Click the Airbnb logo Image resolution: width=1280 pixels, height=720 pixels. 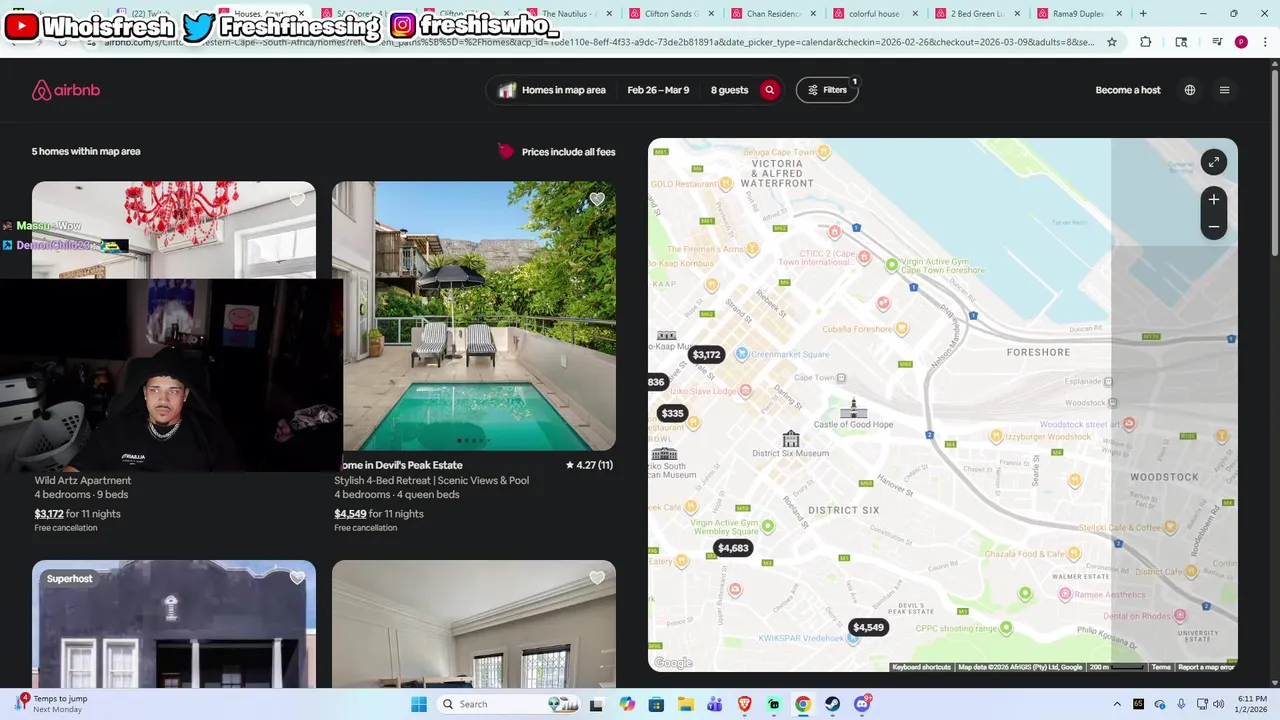click(66, 90)
